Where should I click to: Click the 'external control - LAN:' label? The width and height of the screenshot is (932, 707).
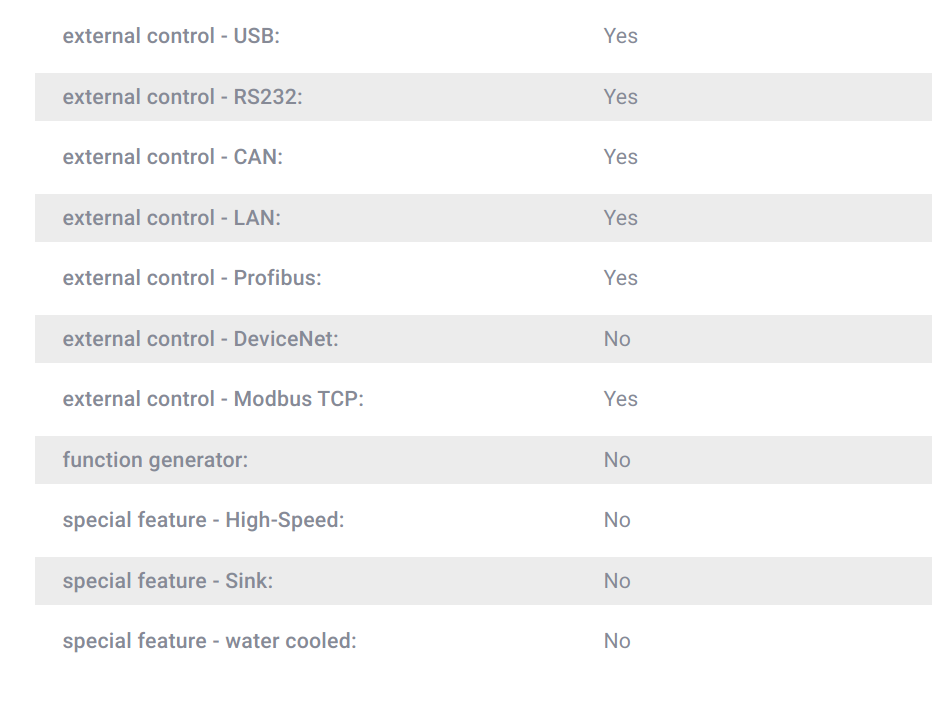[172, 218]
